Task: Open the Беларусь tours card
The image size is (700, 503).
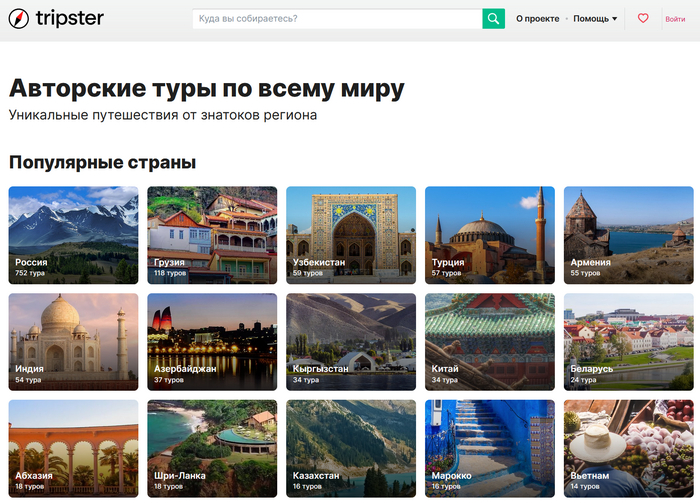Action: click(x=629, y=342)
